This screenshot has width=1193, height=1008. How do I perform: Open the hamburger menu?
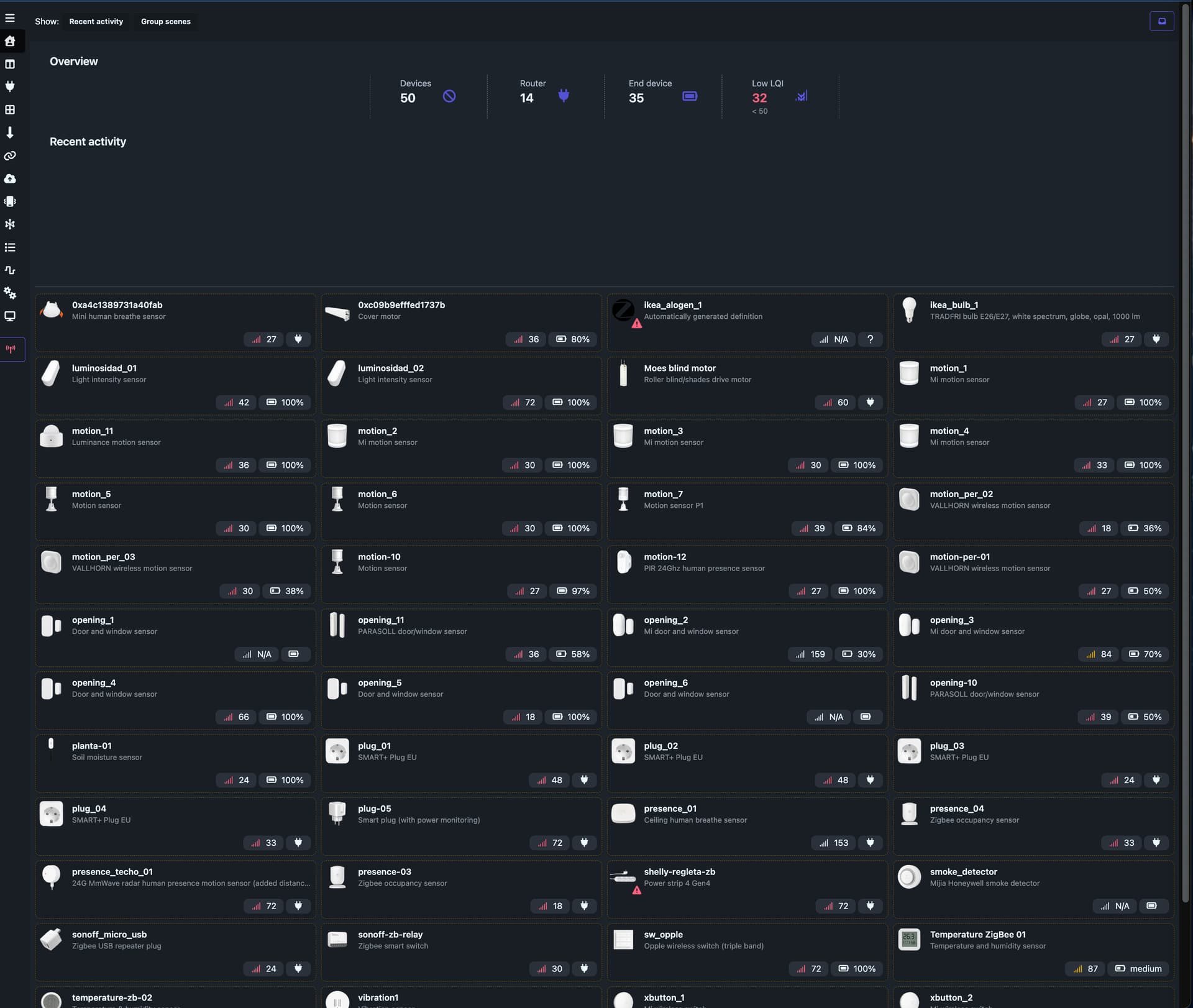(x=10, y=18)
